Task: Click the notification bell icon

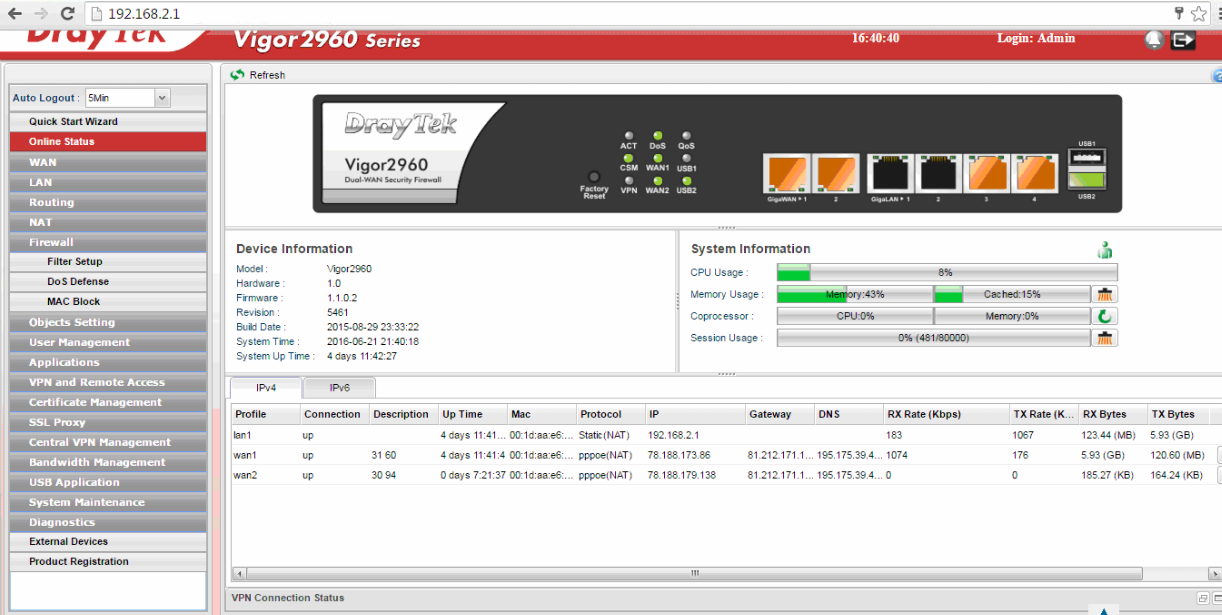Action: 1155,40
